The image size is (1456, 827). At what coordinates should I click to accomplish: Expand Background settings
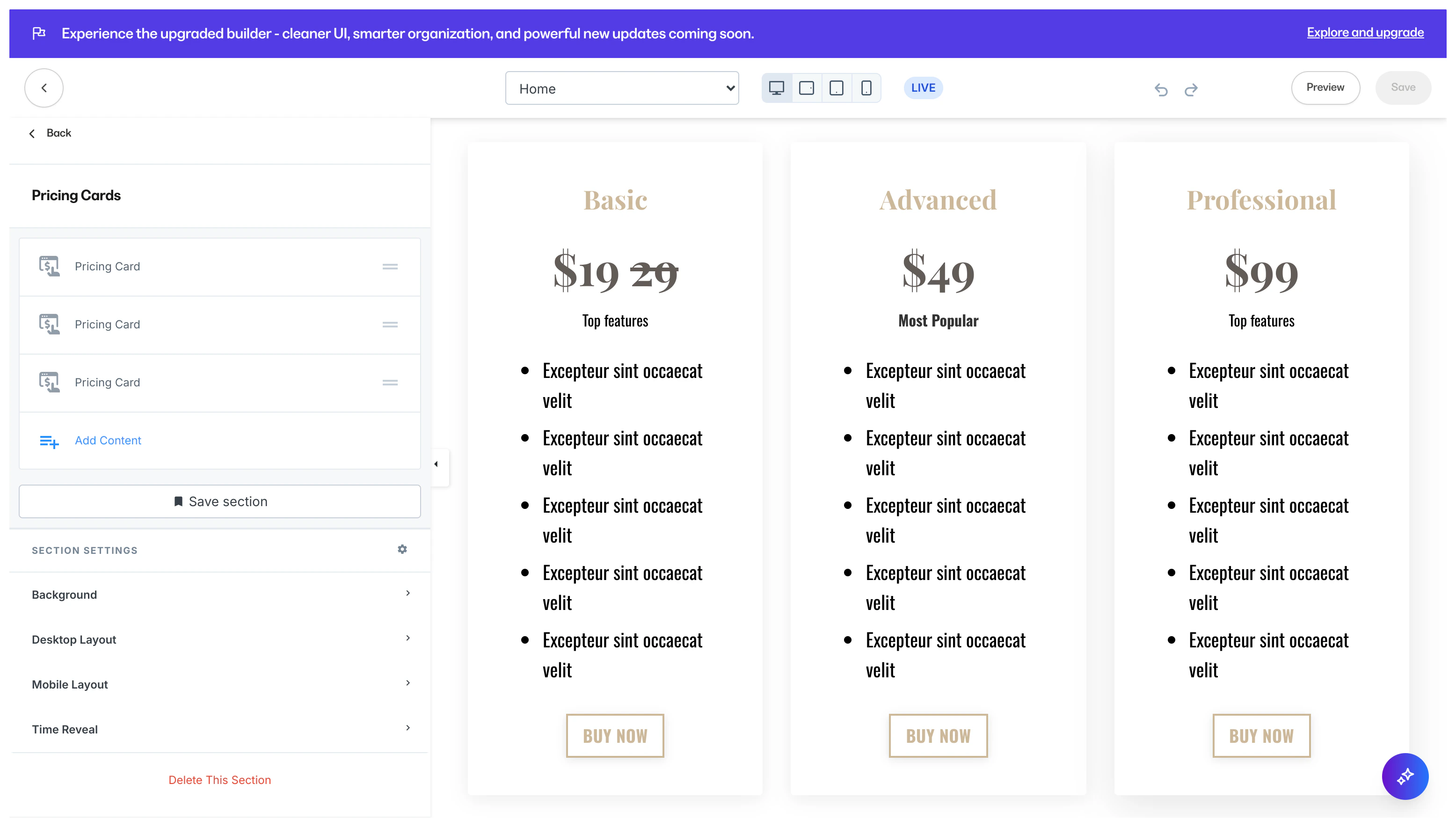click(219, 595)
